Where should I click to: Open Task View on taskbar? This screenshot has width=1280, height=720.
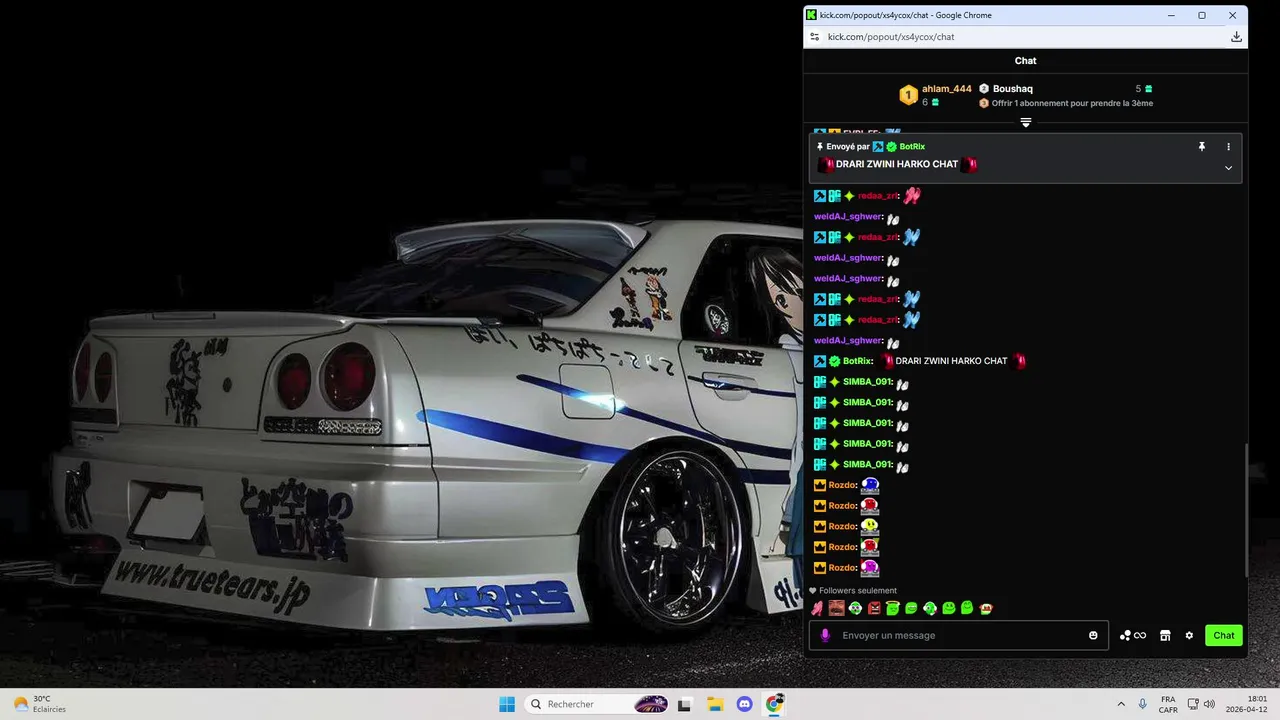pyautogui.click(x=685, y=704)
